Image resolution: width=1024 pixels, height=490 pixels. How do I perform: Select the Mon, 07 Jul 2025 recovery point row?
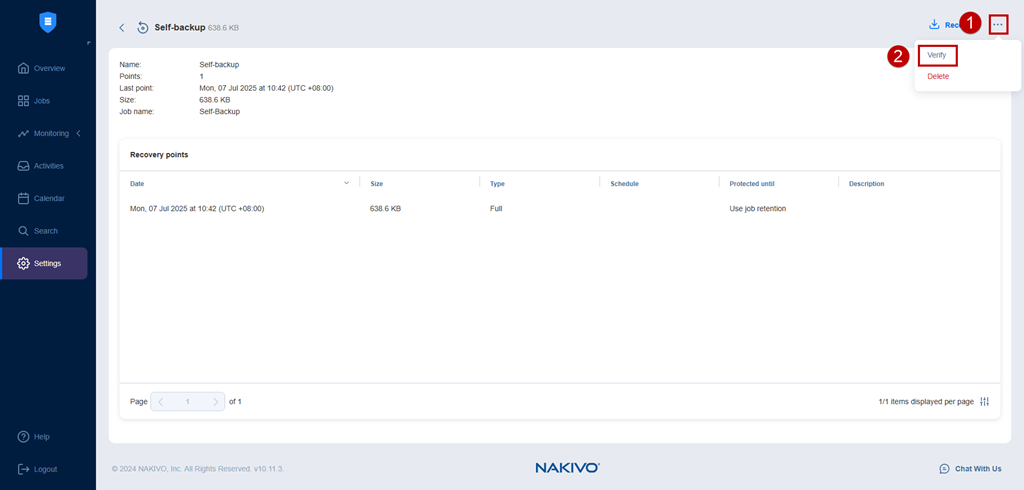click(560, 209)
